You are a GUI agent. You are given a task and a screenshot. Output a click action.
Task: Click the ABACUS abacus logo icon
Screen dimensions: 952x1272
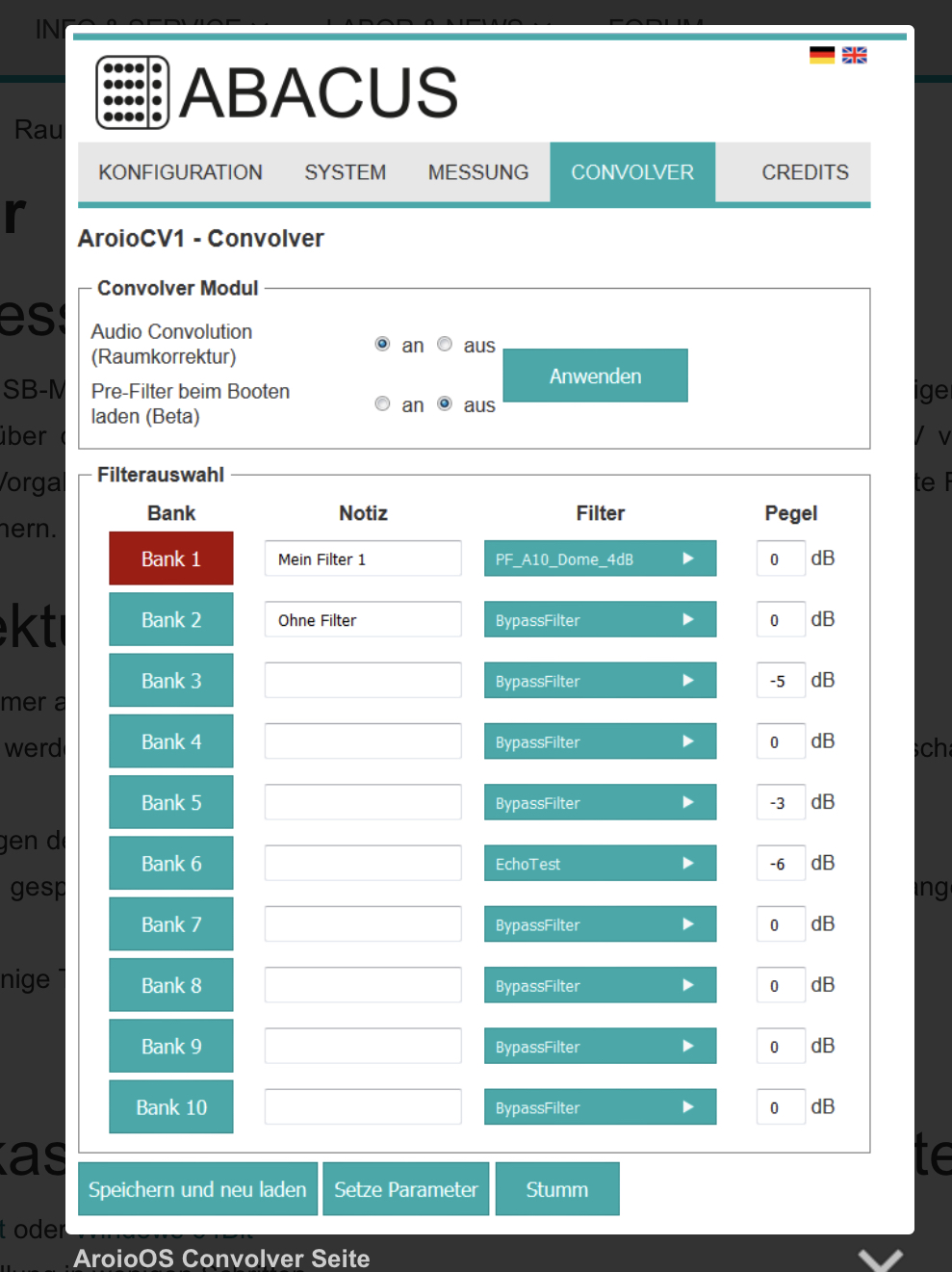coord(133,92)
